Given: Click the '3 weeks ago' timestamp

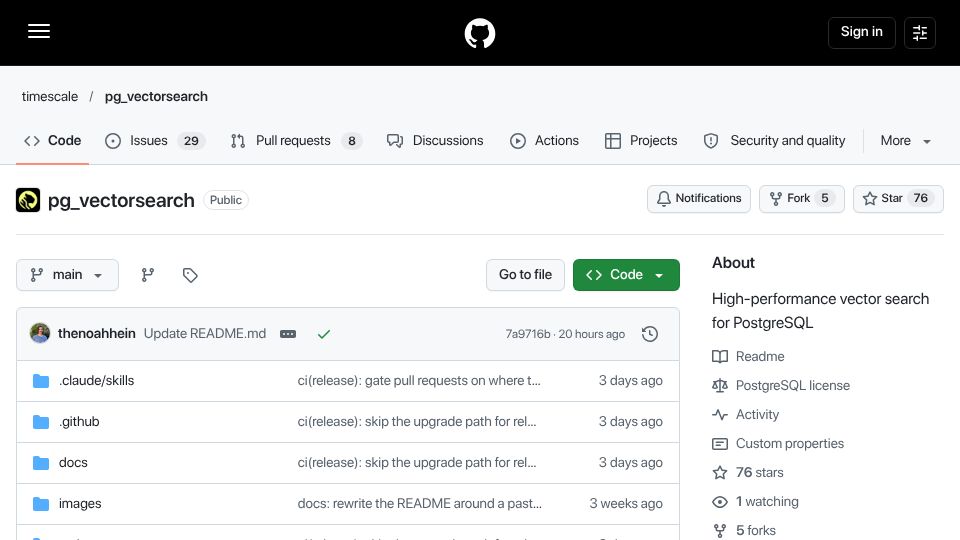Looking at the screenshot, I should point(626,504).
